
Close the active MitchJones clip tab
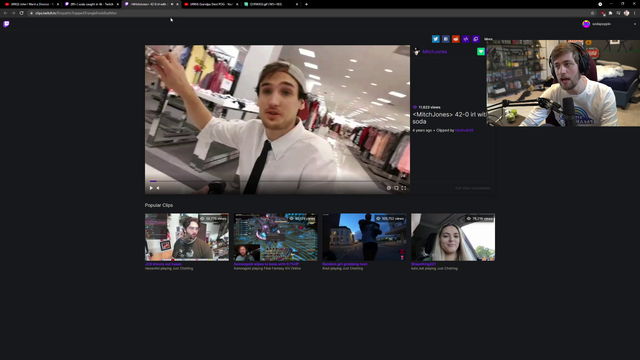(177, 4)
